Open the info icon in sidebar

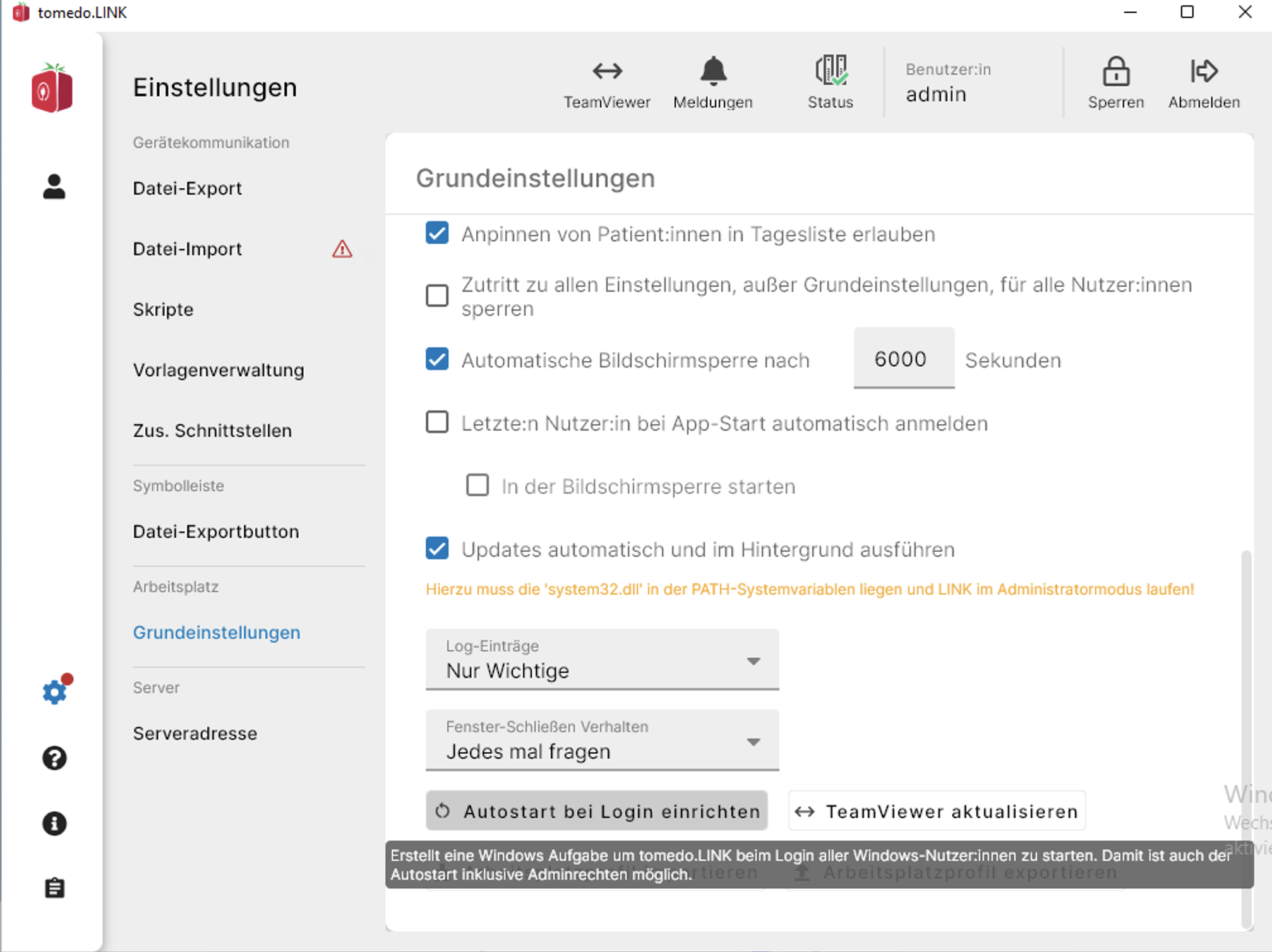[x=54, y=823]
